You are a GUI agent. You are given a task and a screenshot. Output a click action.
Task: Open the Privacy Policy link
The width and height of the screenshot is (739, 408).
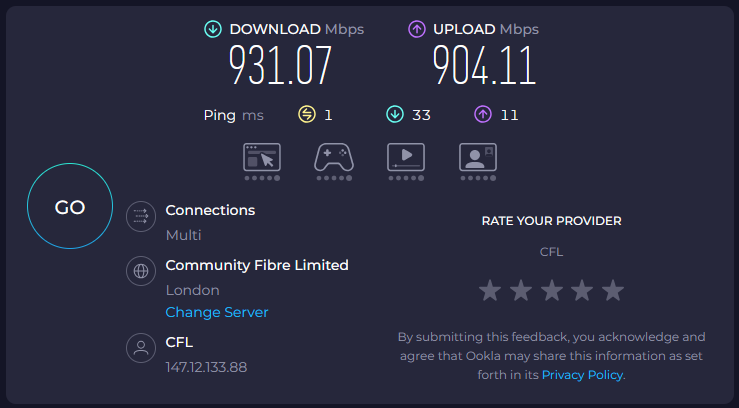[x=582, y=374]
